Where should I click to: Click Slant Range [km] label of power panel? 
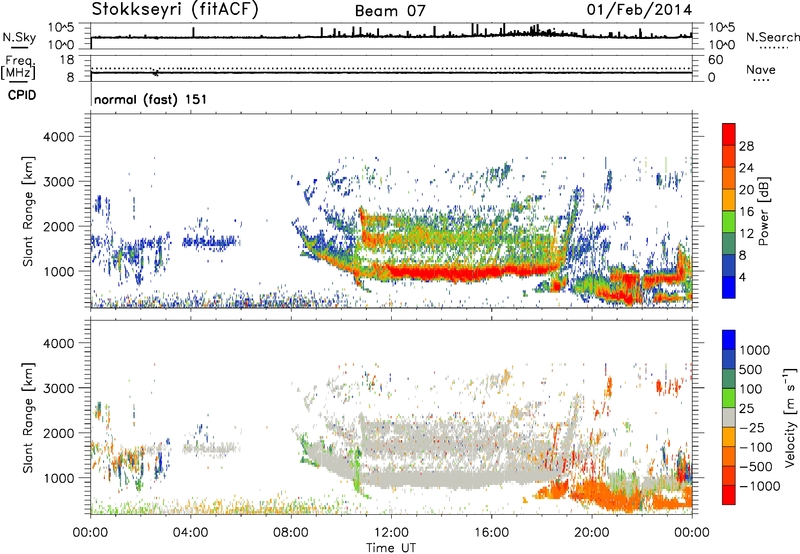click(28, 211)
